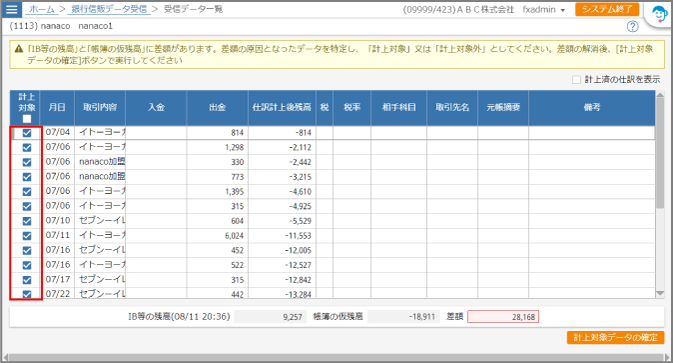673x363 pixels.
Task: Click the 備考 column header
Action: tap(592, 108)
